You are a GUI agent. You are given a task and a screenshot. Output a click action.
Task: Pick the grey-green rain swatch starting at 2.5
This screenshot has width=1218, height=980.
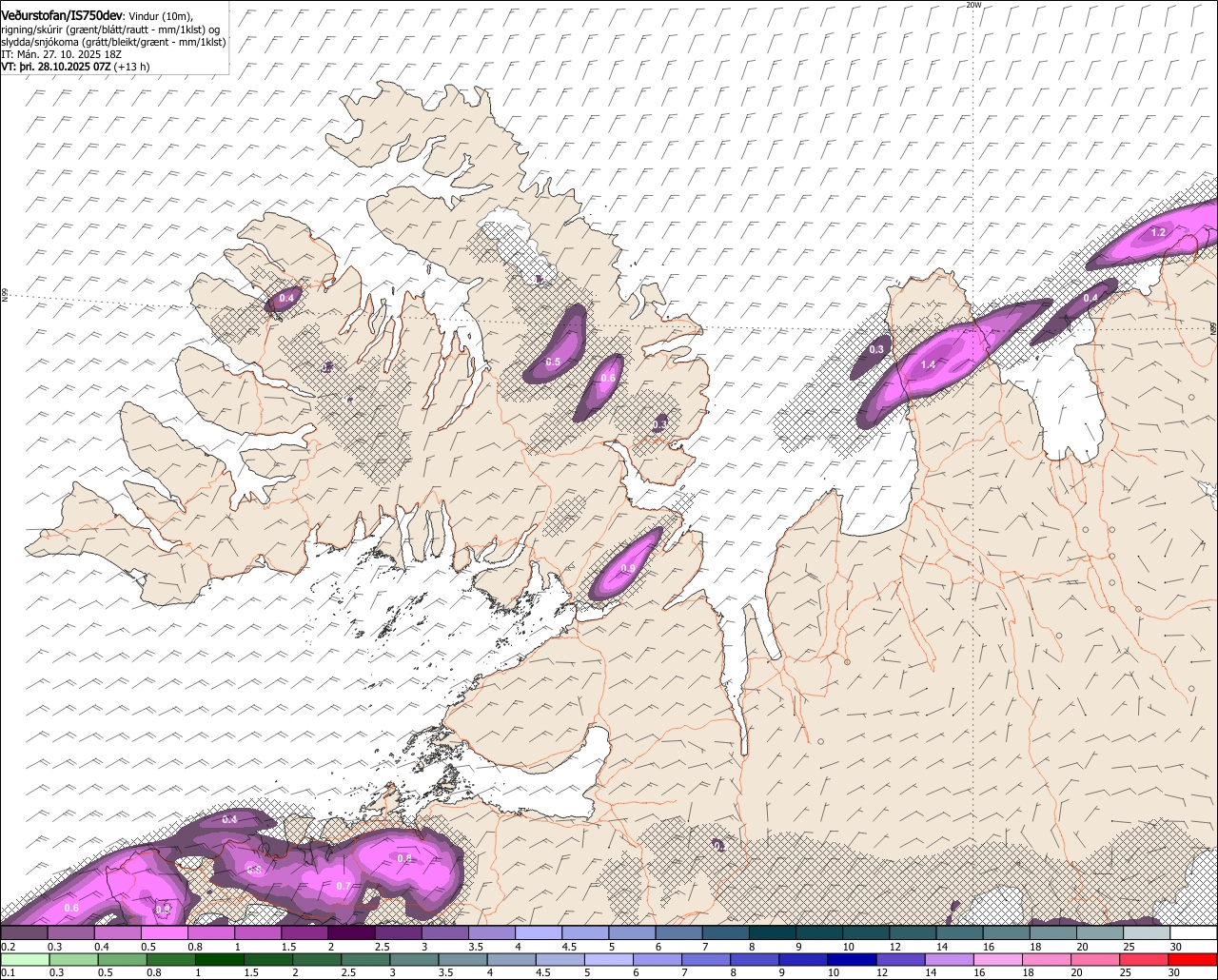(365, 960)
